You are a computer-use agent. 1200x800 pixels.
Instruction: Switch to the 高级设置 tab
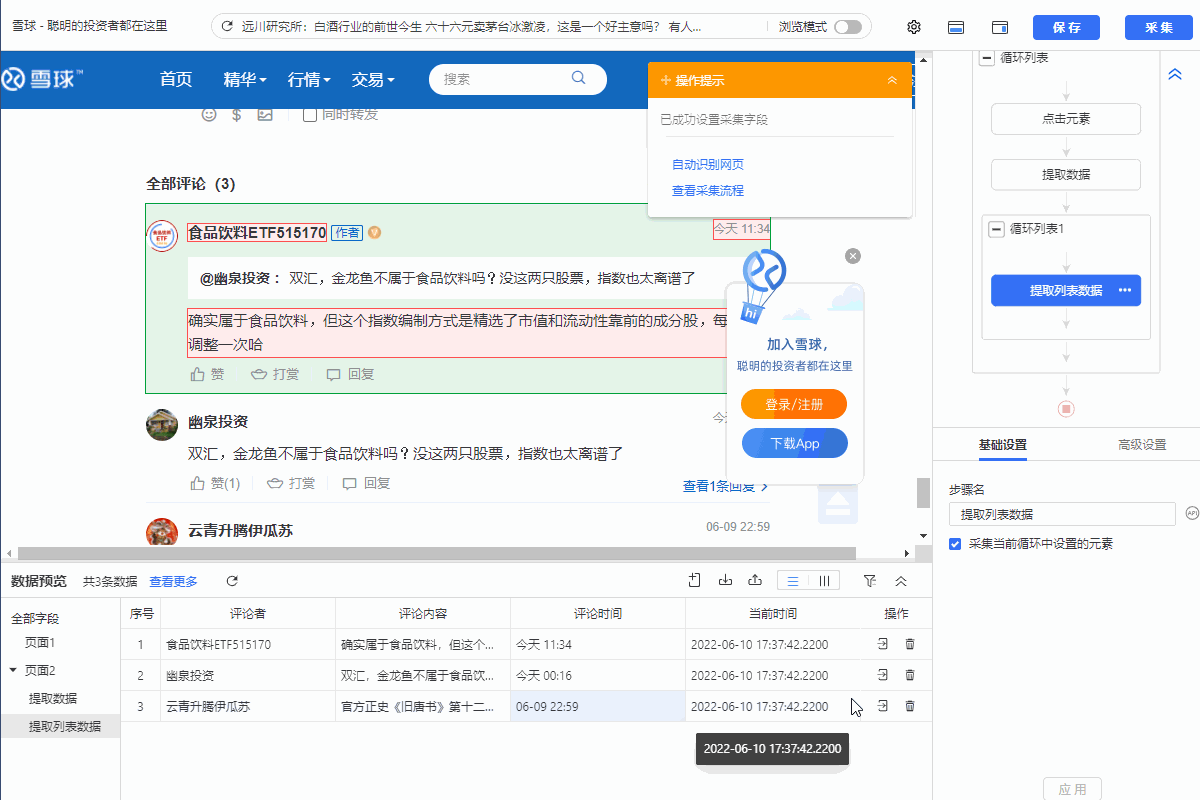(1142, 445)
